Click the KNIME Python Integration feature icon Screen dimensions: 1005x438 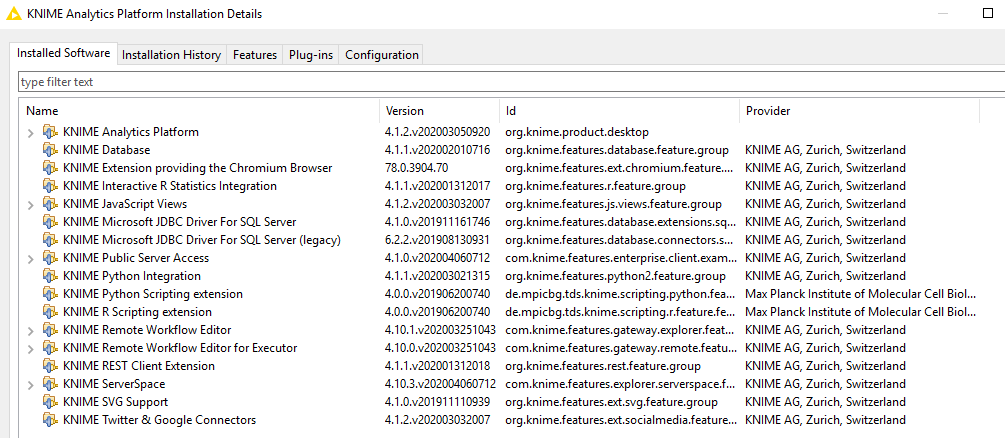tap(50, 276)
